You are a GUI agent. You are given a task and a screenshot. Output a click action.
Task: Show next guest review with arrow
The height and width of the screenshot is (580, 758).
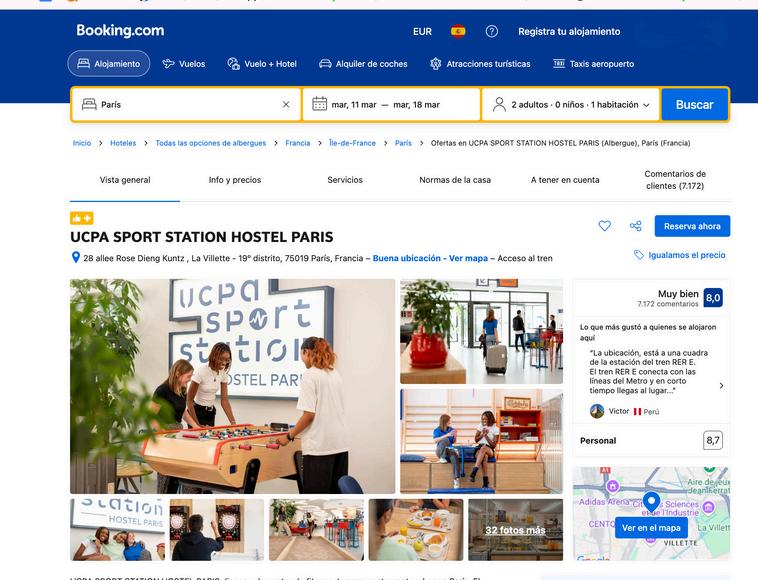[x=721, y=385]
